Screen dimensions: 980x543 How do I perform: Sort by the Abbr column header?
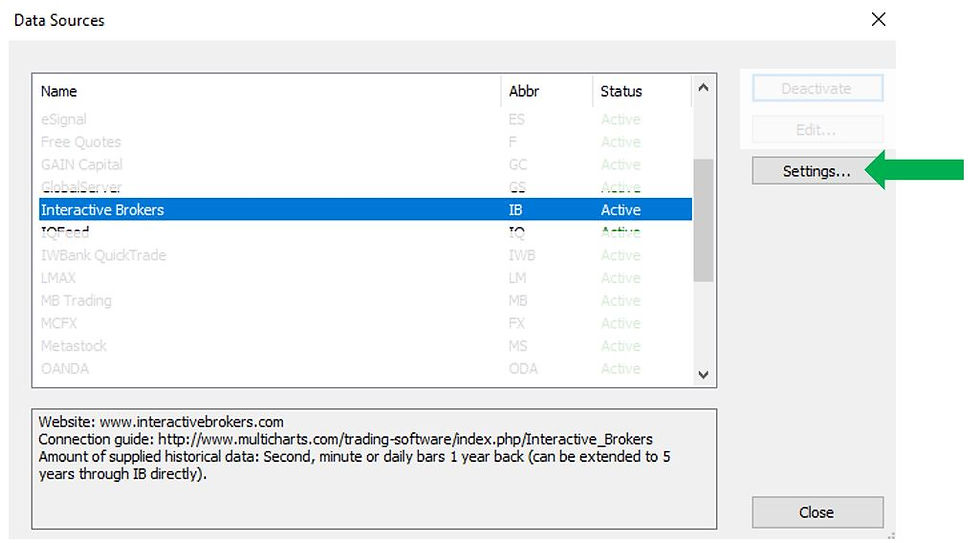546,91
